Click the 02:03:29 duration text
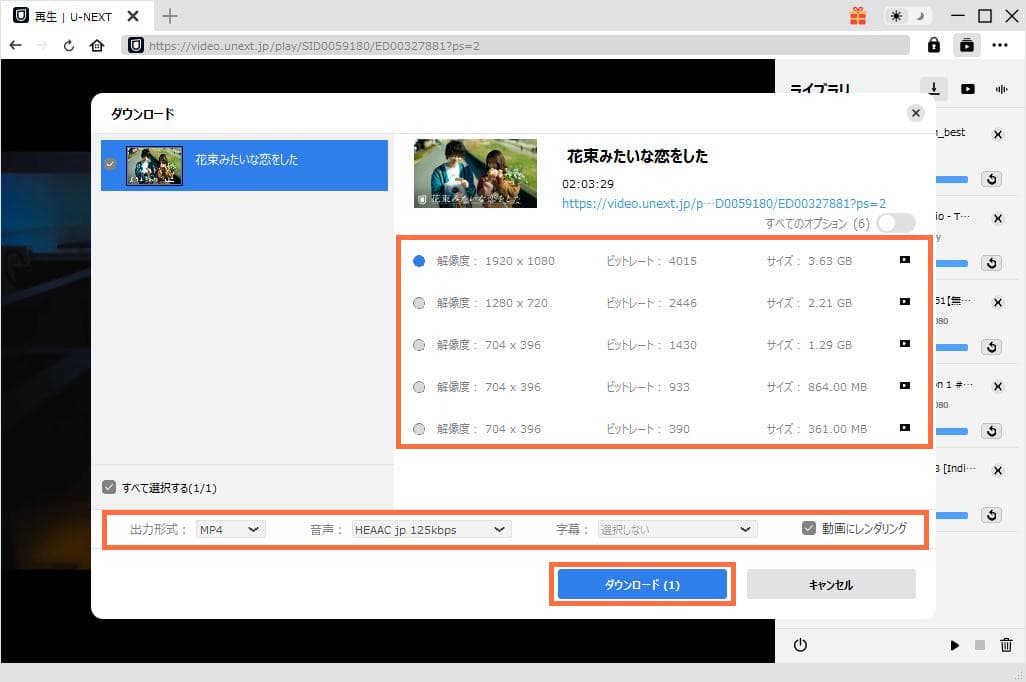The image size is (1026, 682). click(x=588, y=184)
